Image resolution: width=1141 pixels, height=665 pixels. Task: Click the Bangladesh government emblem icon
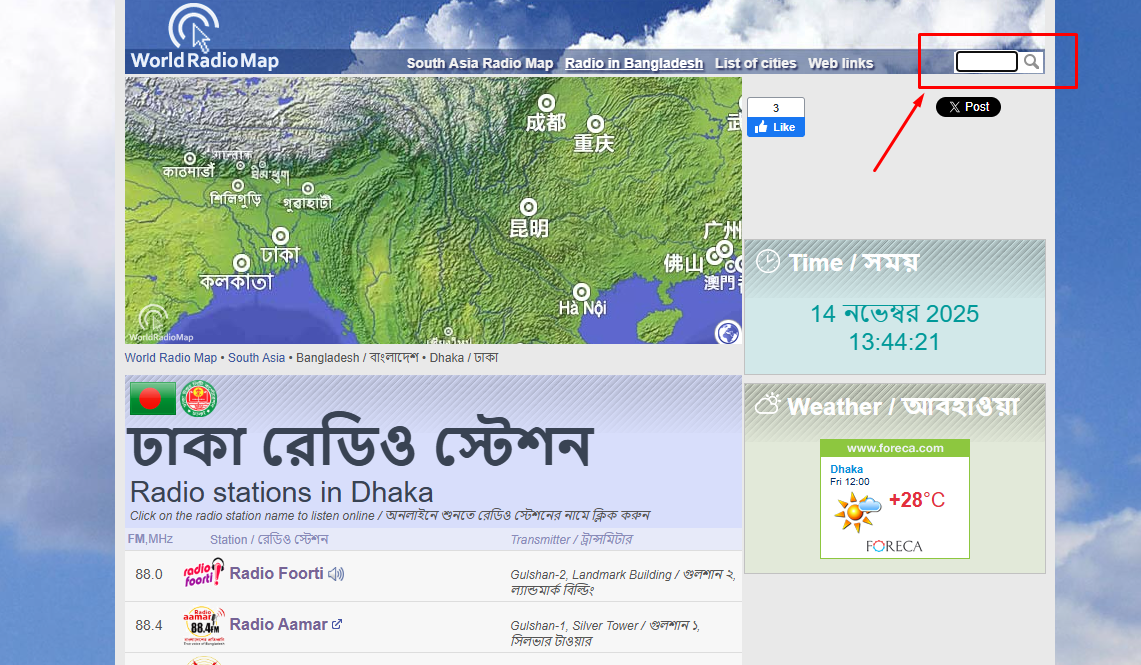198,397
